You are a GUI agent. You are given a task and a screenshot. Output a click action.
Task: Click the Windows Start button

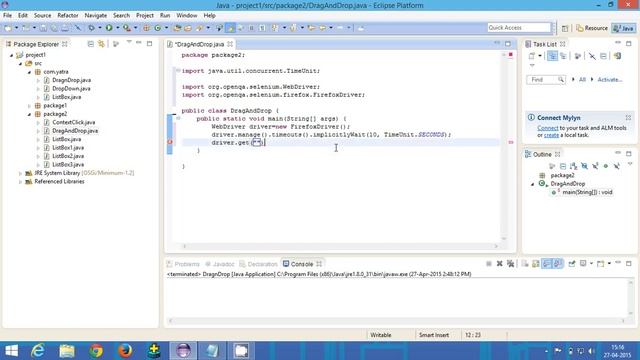point(11,351)
